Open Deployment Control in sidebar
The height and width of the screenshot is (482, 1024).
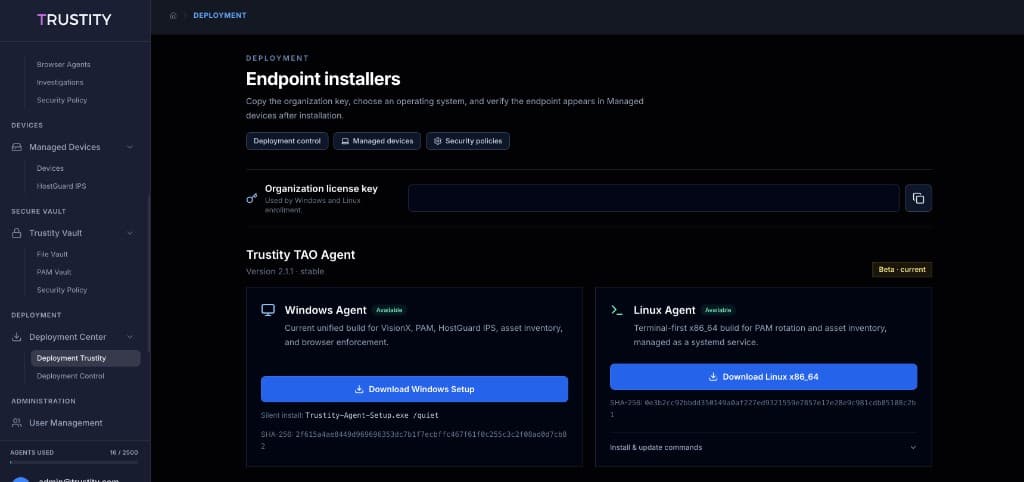[x=71, y=376]
